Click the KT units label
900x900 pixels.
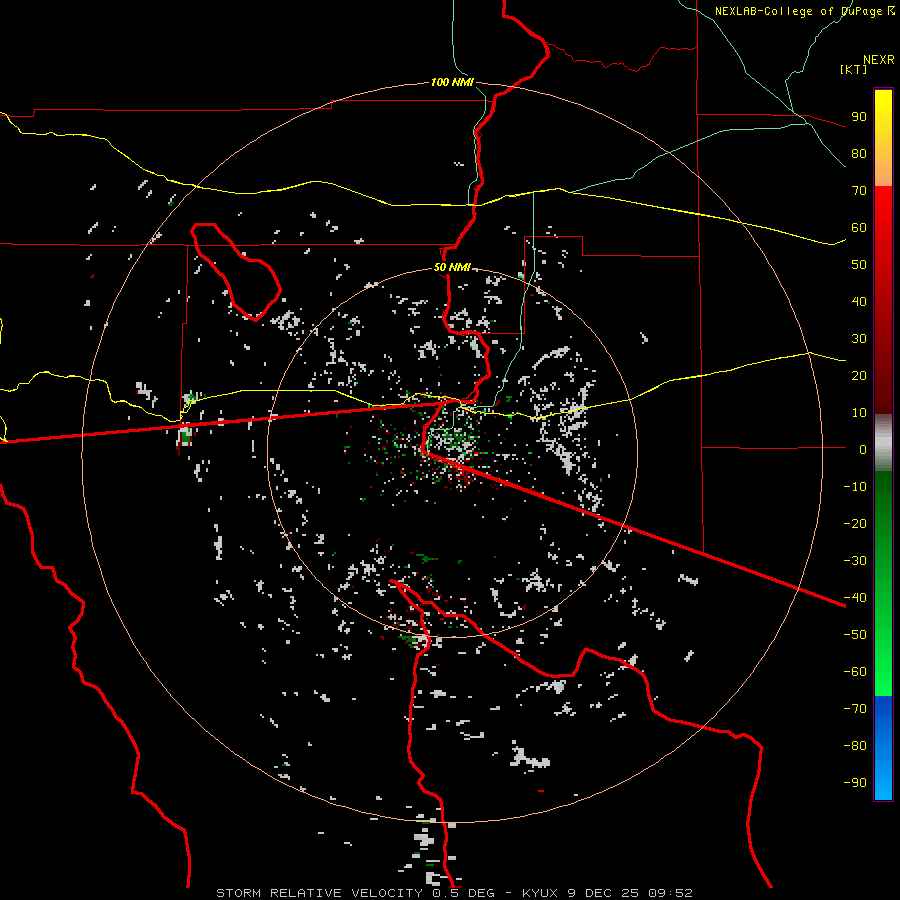click(x=853, y=69)
